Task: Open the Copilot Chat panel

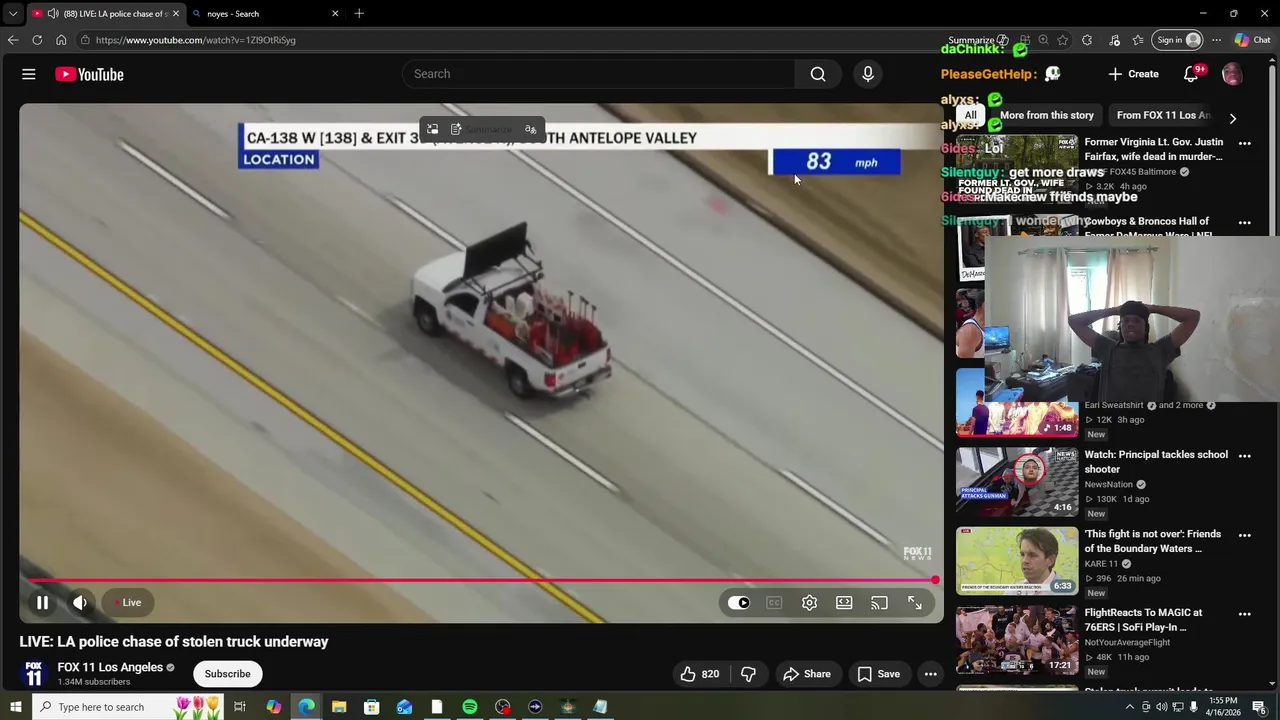Action: point(1253,40)
